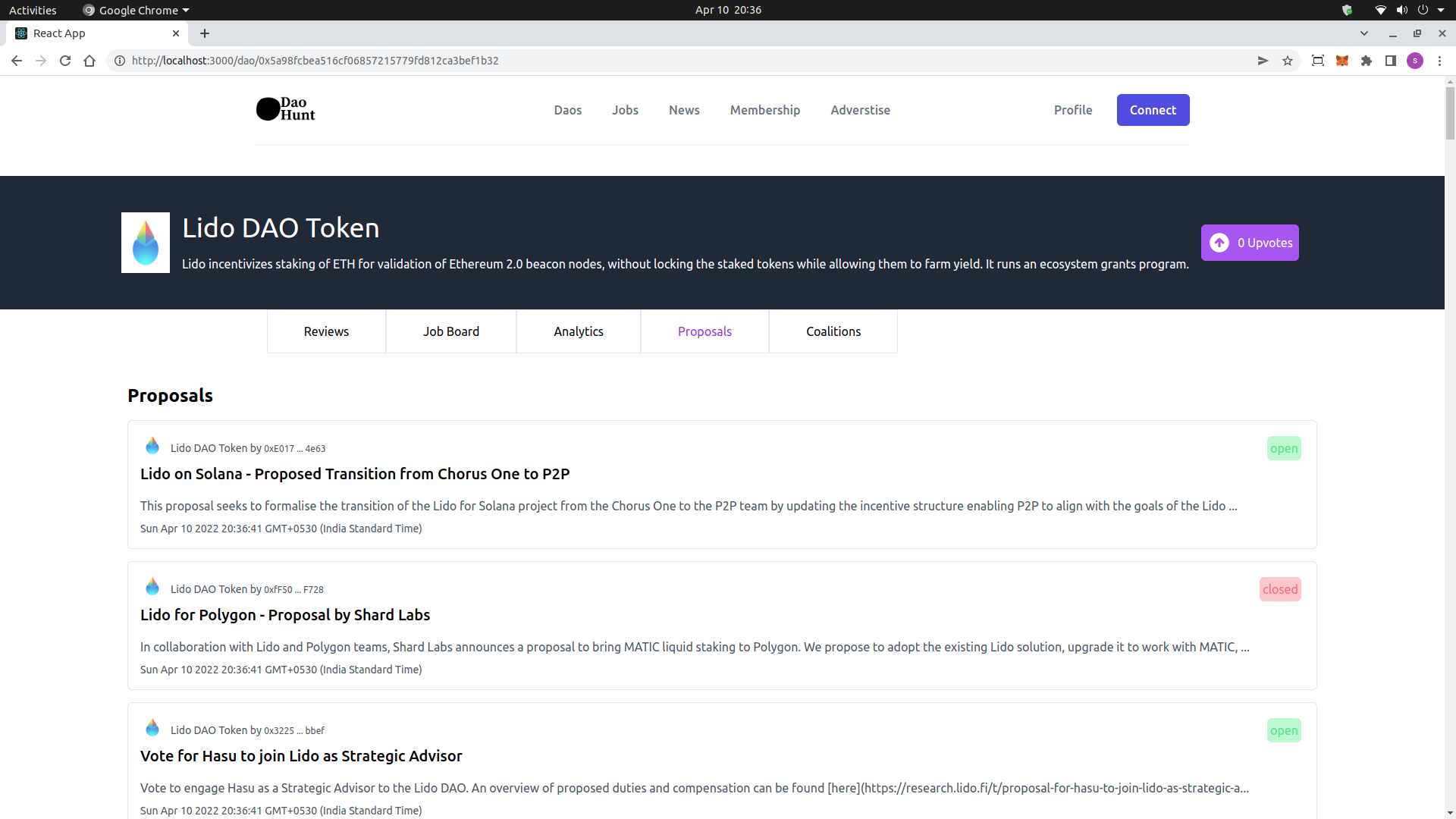This screenshot has width=1456, height=819.
Task: Click the Lido DAO Token page title
Action: click(281, 227)
